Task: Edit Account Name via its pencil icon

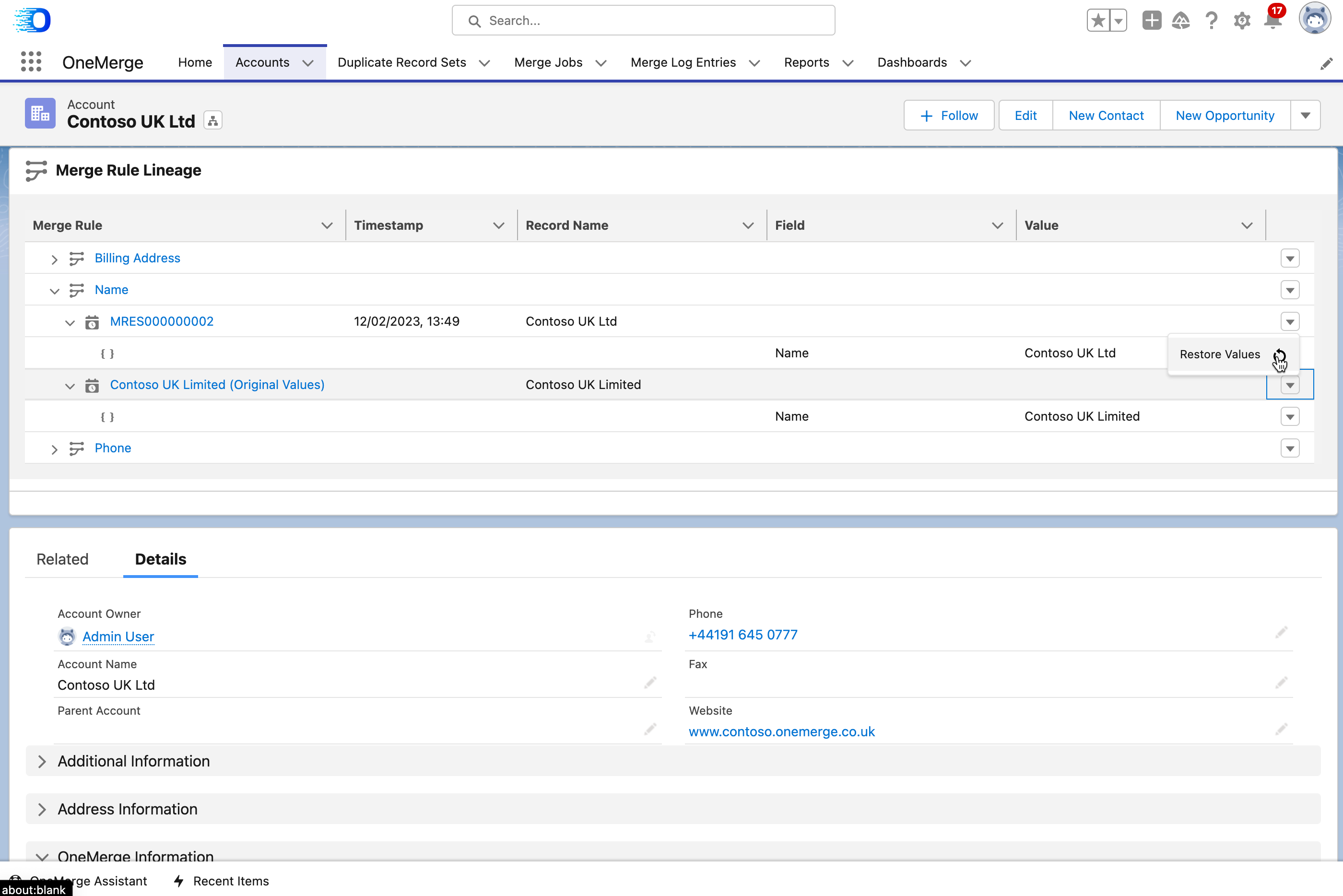Action: point(649,683)
